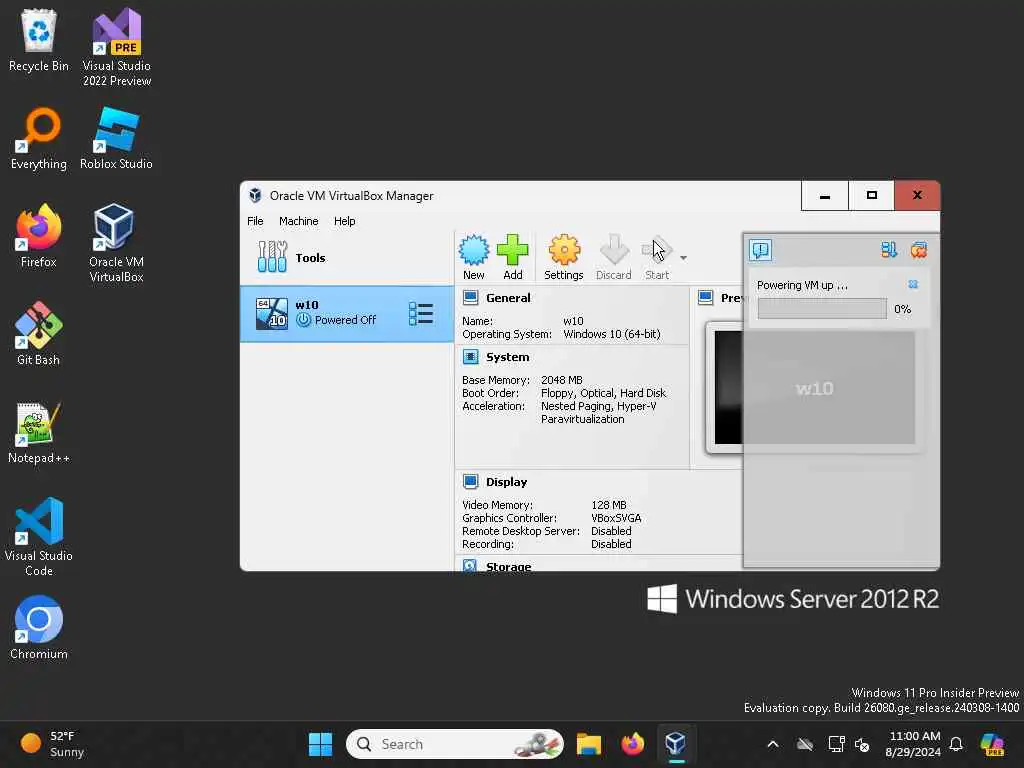Open the Recycle Bin desktop icon

pos(39,40)
